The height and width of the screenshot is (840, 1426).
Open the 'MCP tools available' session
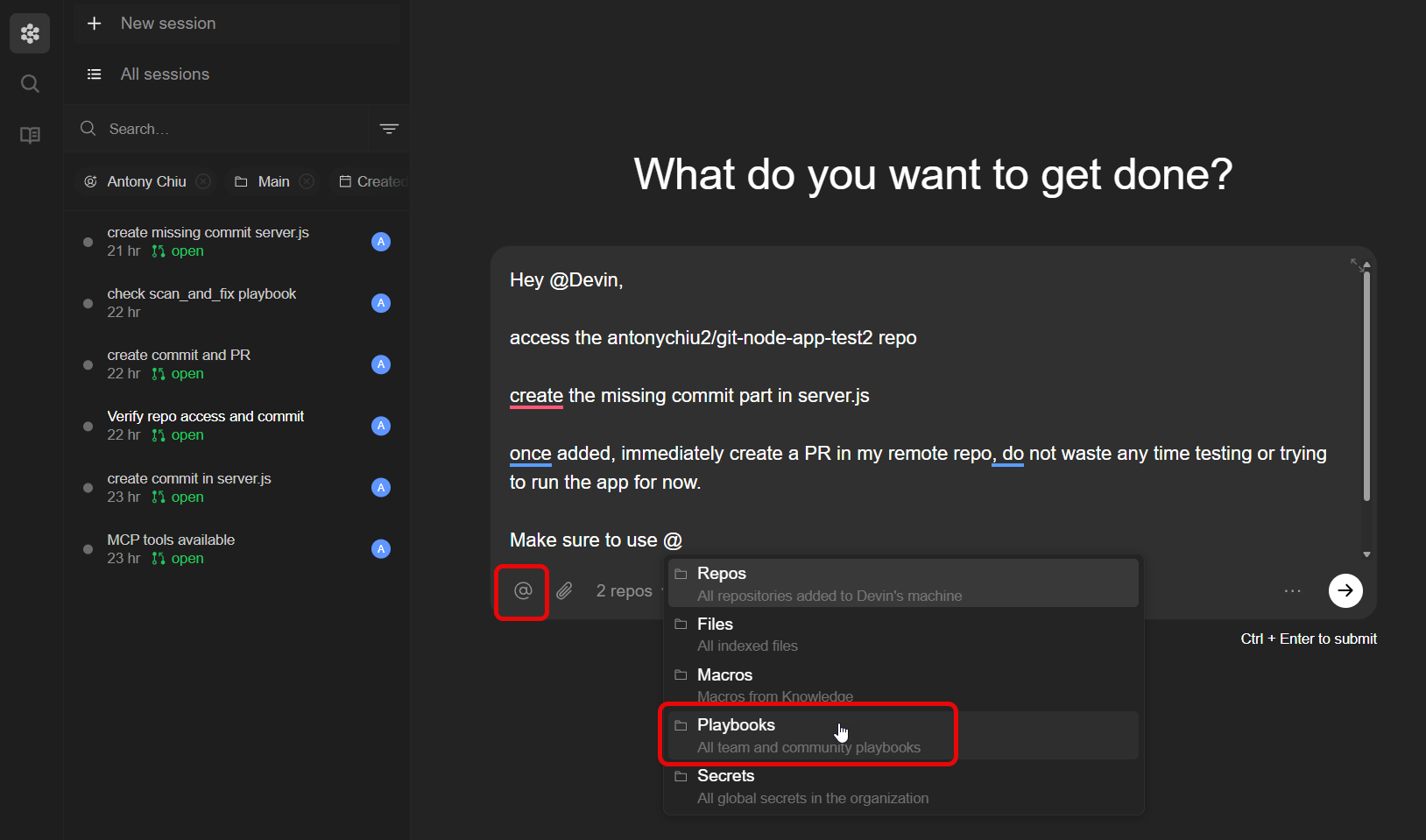pyautogui.click(x=172, y=540)
